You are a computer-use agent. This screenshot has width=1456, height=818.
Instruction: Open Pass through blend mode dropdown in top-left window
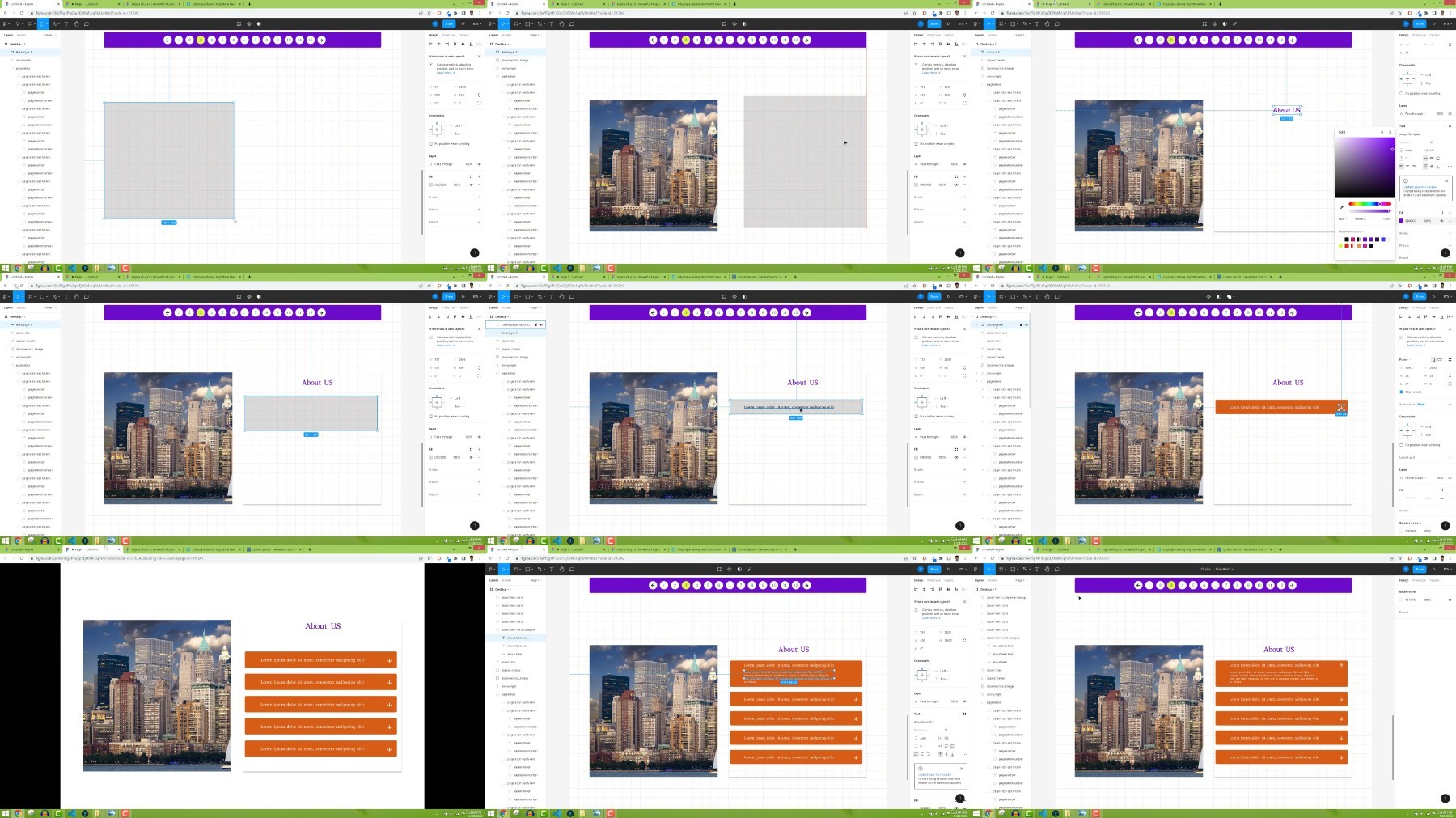pyautogui.click(x=444, y=164)
